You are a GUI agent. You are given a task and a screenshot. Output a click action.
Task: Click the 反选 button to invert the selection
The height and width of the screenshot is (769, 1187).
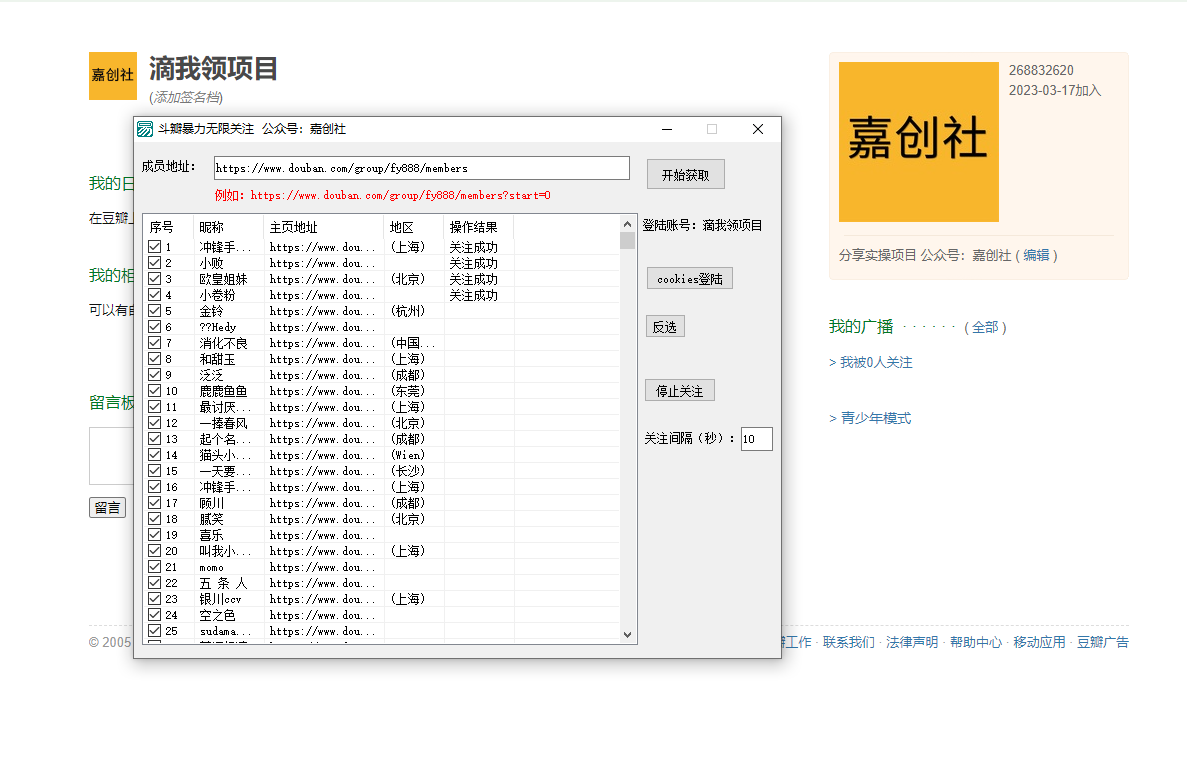(665, 327)
